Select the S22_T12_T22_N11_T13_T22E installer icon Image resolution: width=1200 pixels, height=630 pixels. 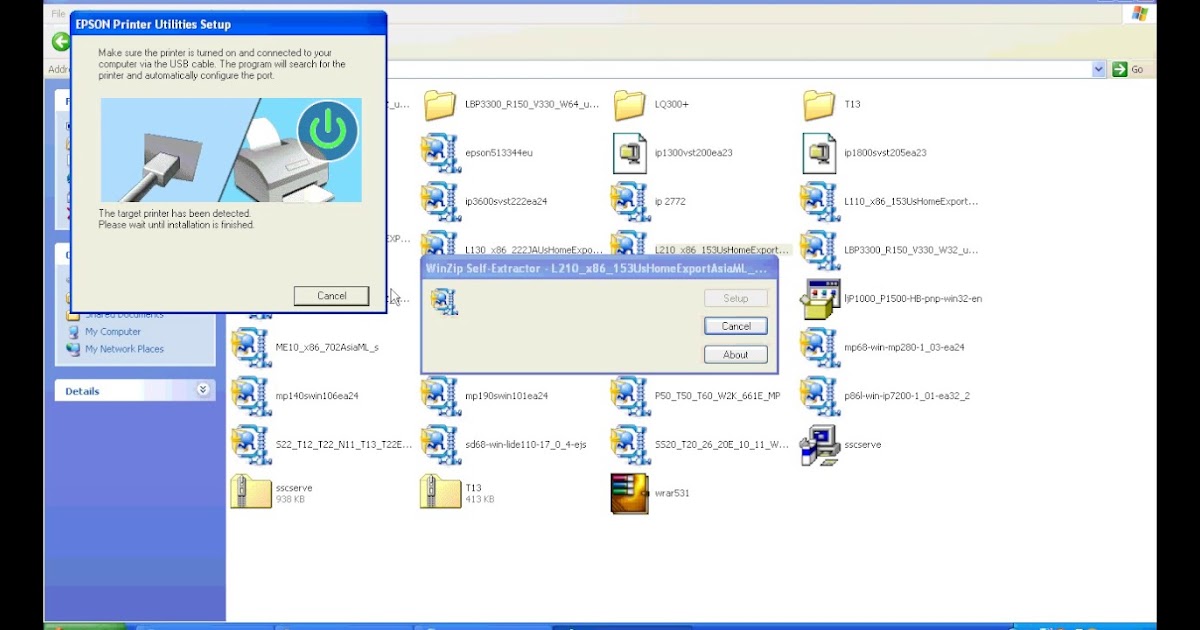pyautogui.click(x=250, y=444)
